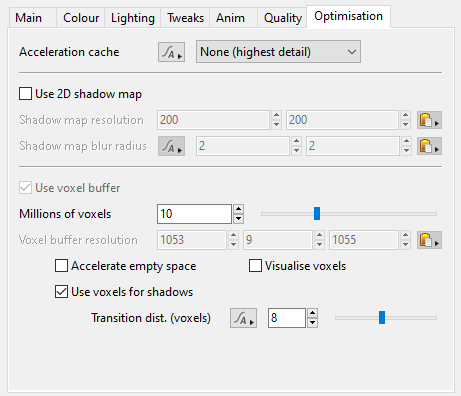Toggle Use voxel buffer checkbox
The image size is (461, 396).
pos(26,188)
